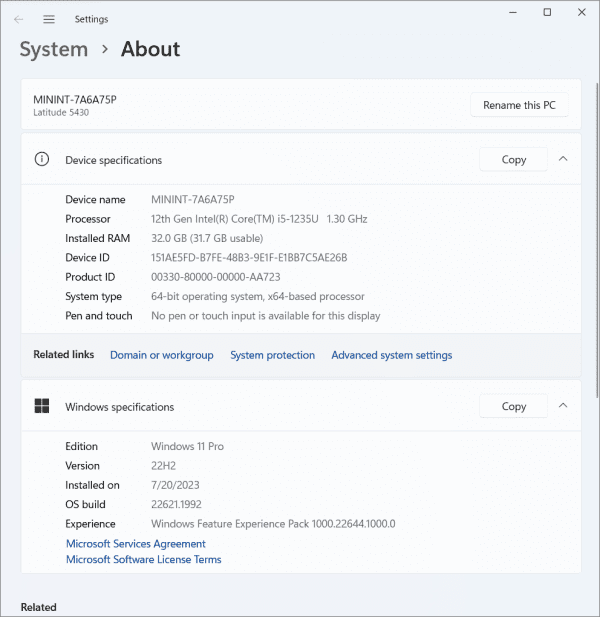Click device name value MININT-7A6A75P in specifications
This screenshot has width=600, height=617.
(193, 200)
